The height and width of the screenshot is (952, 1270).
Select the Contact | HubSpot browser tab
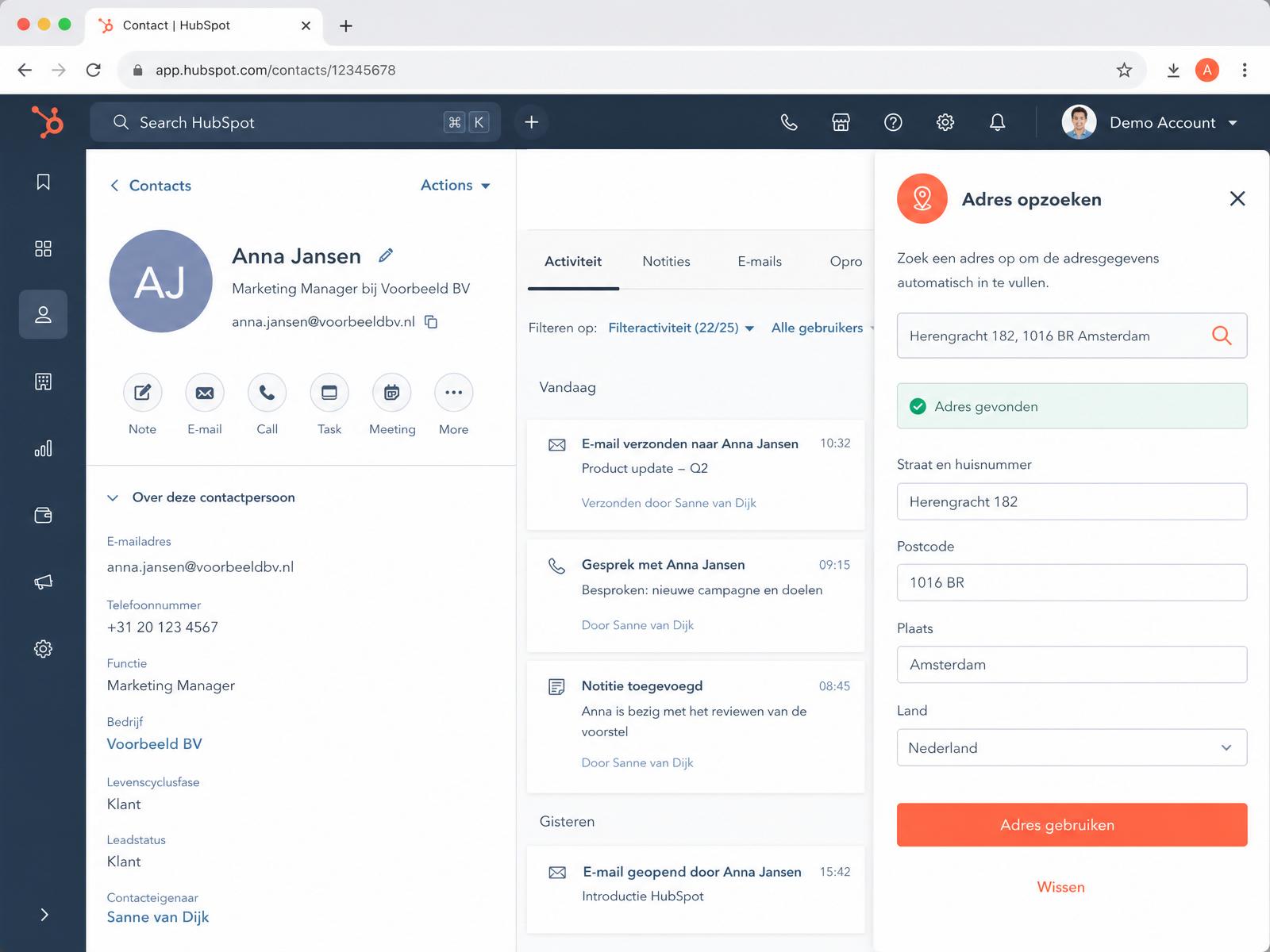(x=205, y=25)
